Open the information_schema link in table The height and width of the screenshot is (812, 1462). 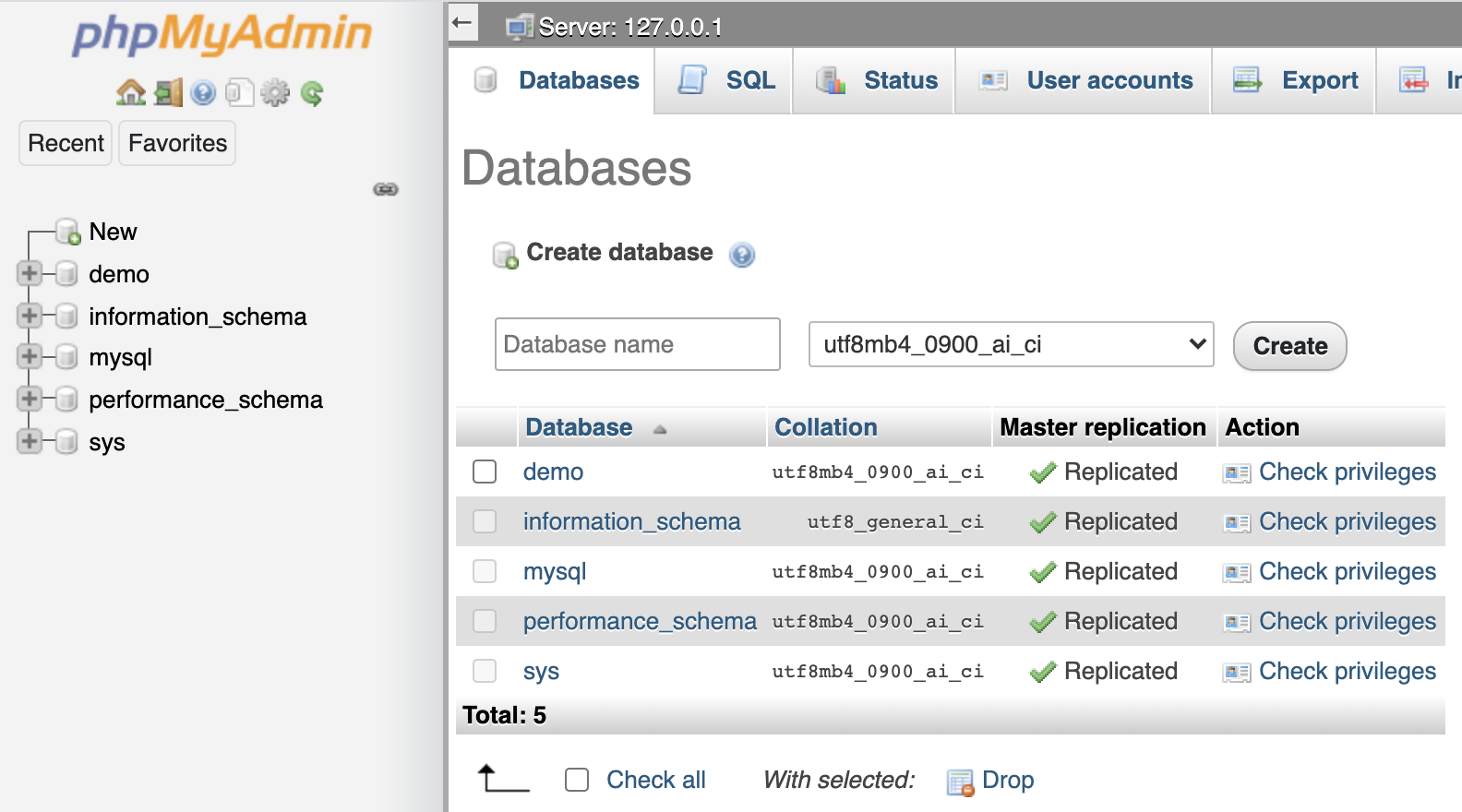point(631,521)
